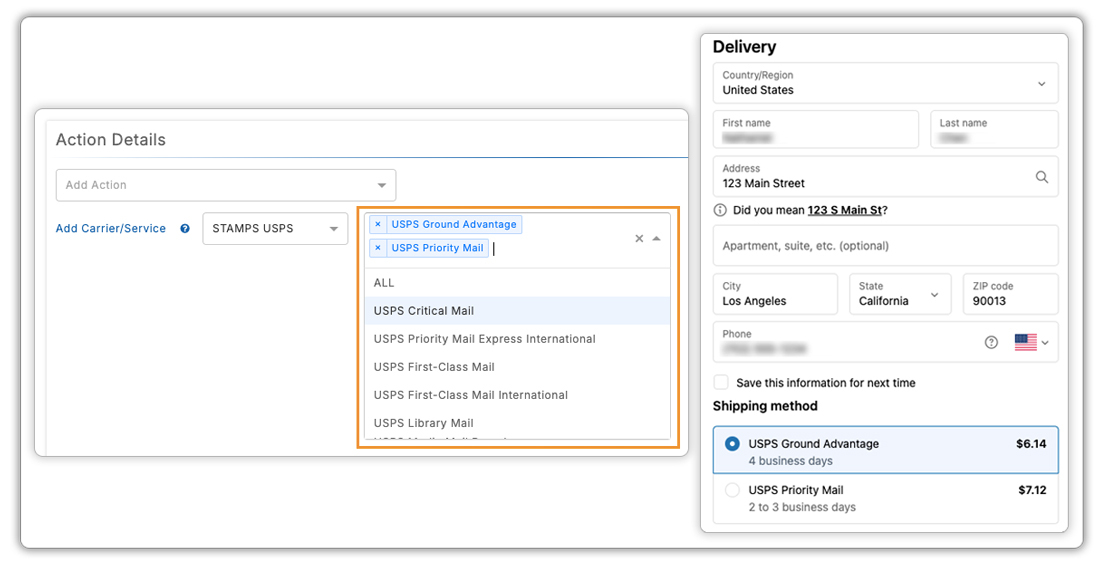Click the Action Details heading

click(x=111, y=140)
